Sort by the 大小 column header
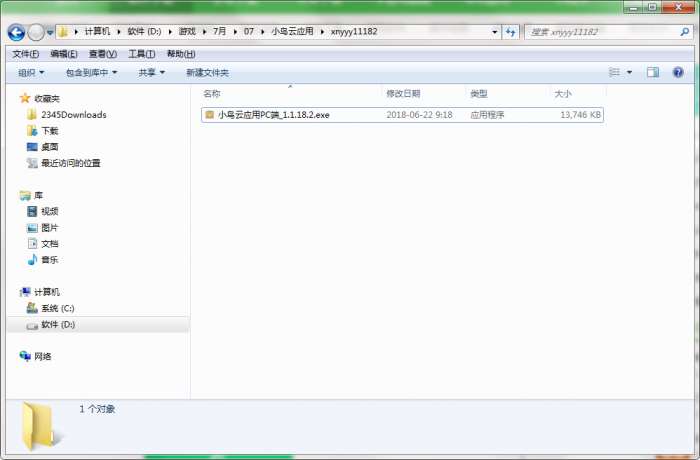700x460 pixels. point(562,94)
